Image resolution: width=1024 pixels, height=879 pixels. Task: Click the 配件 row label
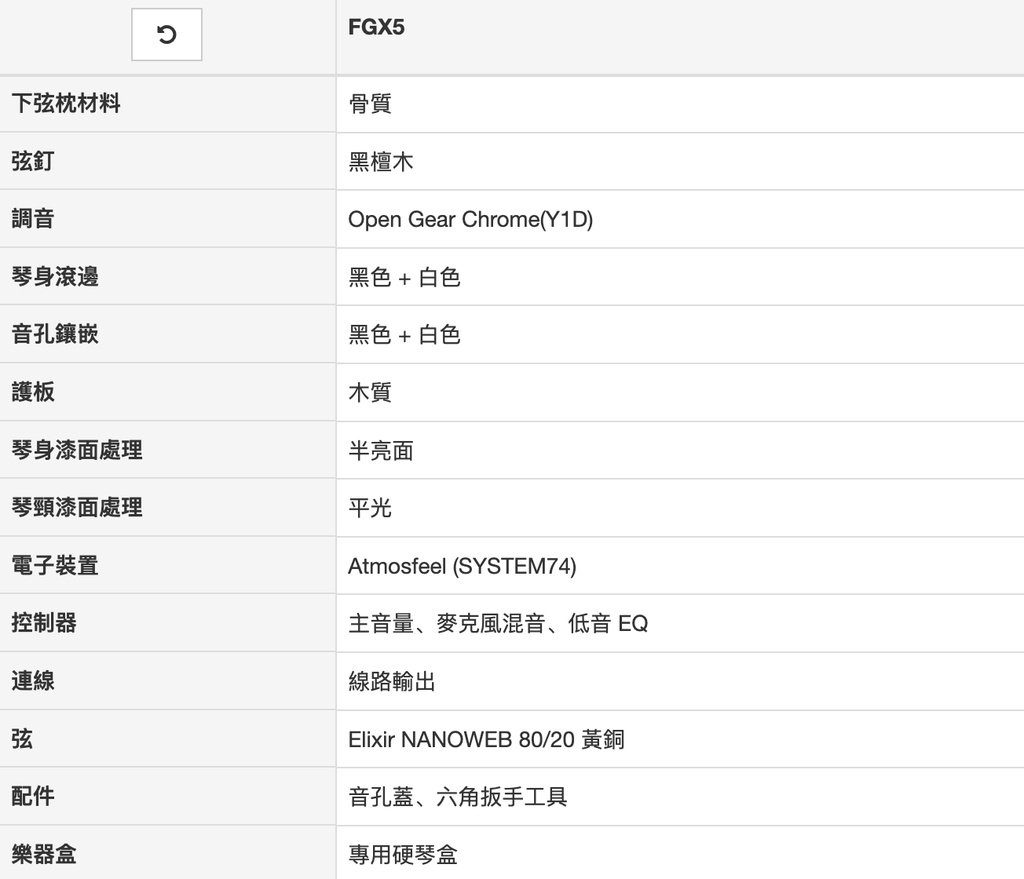[33, 795]
